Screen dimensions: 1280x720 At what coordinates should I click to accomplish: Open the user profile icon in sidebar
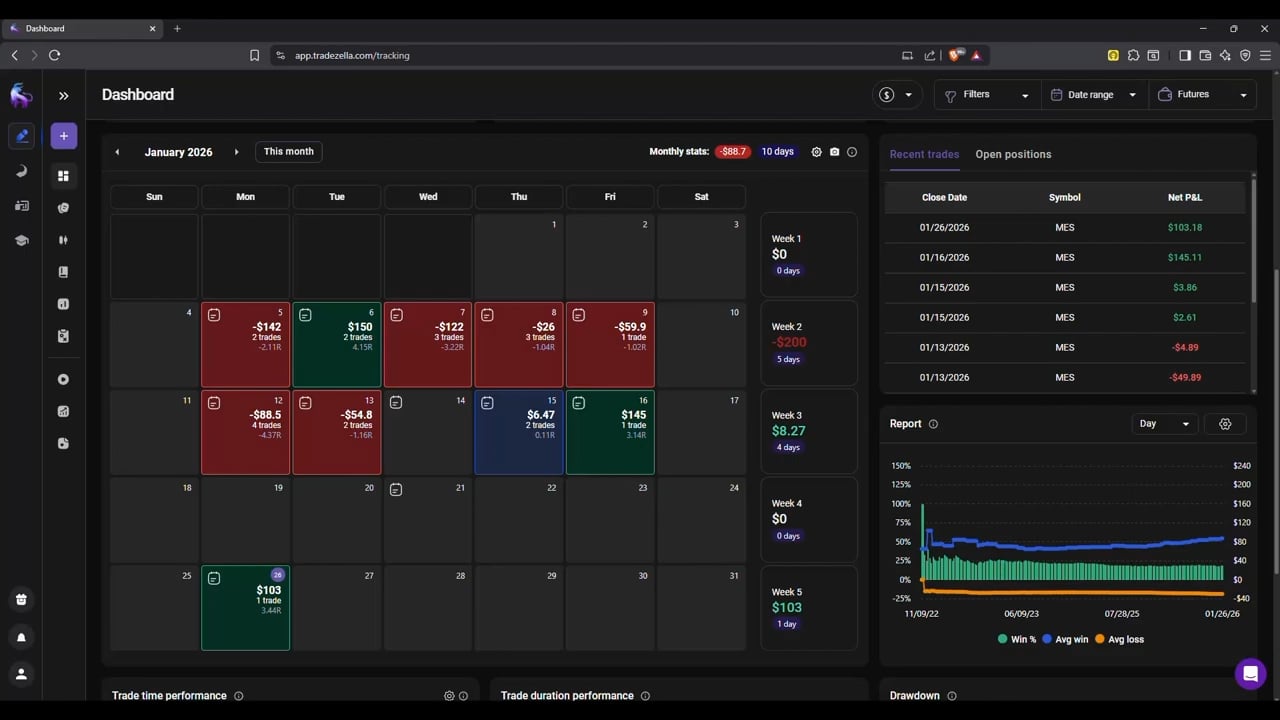pyautogui.click(x=21, y=674)
